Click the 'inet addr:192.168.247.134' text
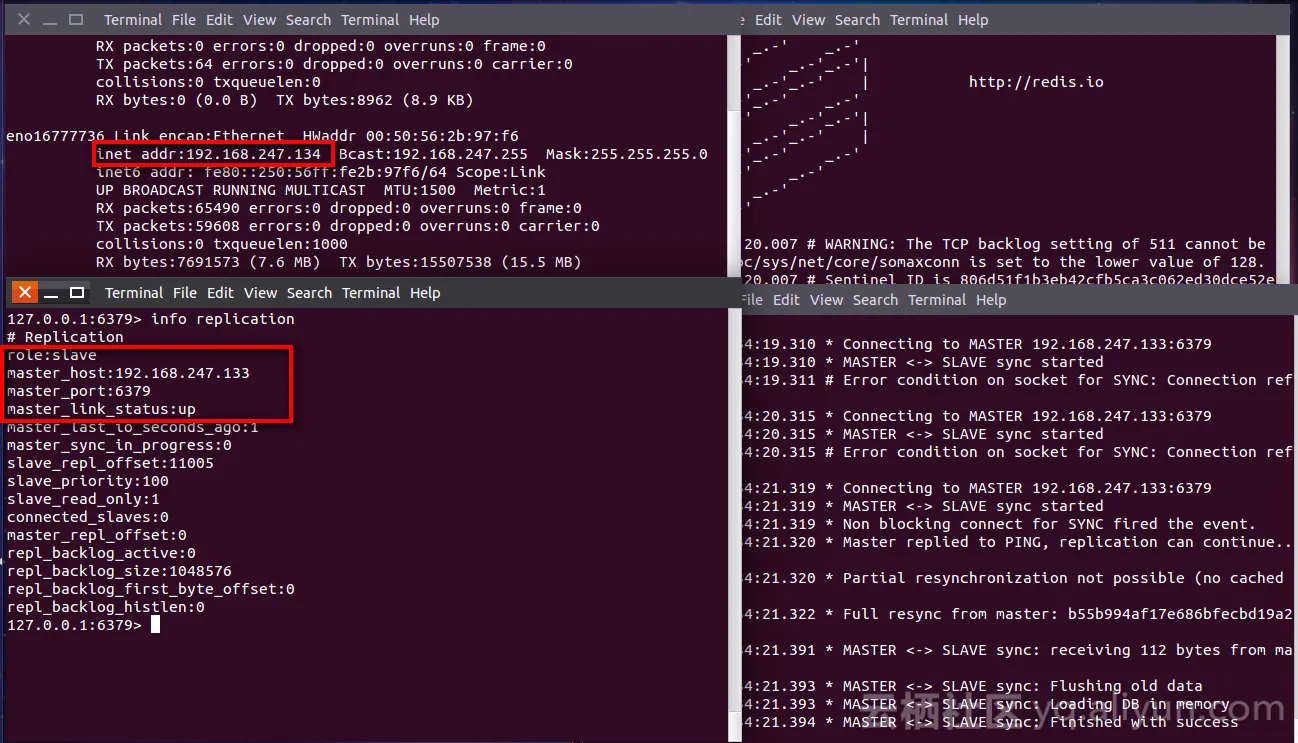 209,154
